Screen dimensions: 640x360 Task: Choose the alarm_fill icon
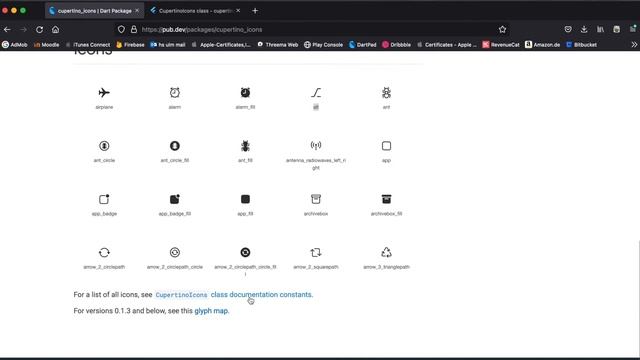tap(245, 93)
